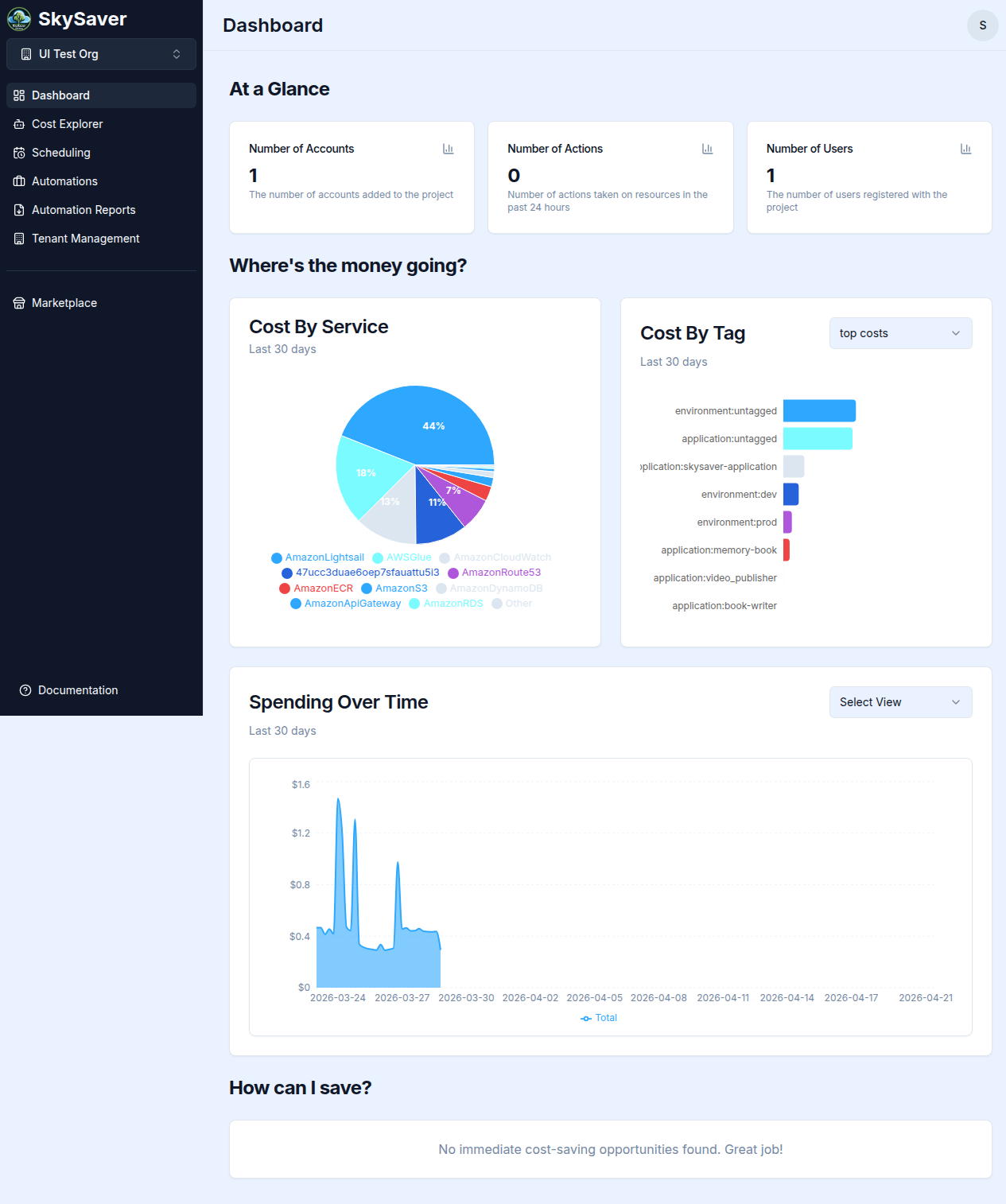Open the user avatar S menu
Viewport: 1006px width, 1204px height.
[983, 25]
